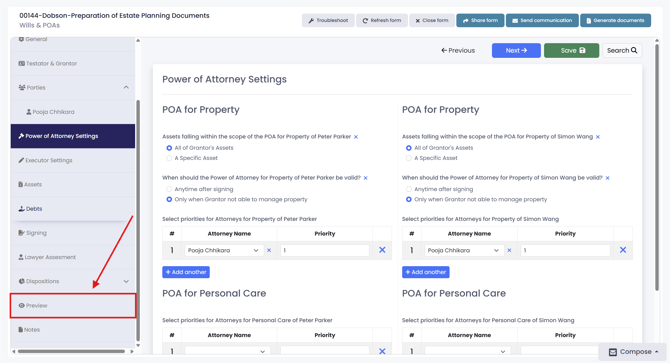Edit Priority field for Peter Parker property
The image size is (670, 363).
325,250
